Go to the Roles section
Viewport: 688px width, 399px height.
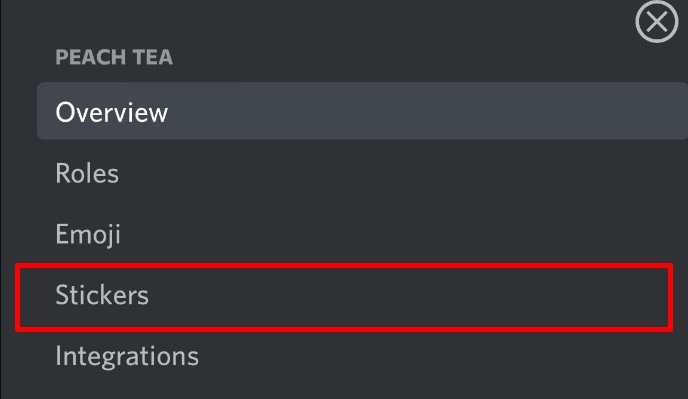pyautogui.click(x=362, y=173)
